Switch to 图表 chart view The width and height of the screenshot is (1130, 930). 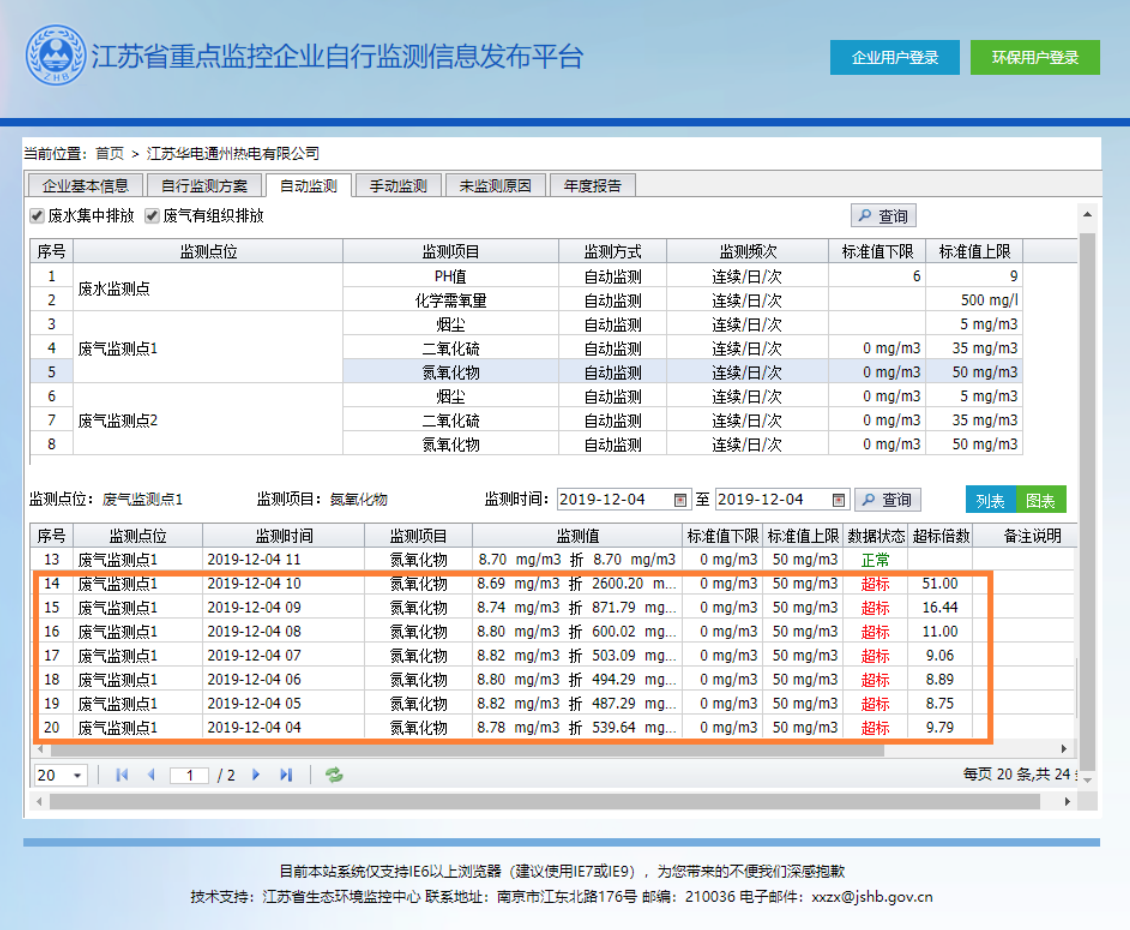click(x=1043, y=499)
